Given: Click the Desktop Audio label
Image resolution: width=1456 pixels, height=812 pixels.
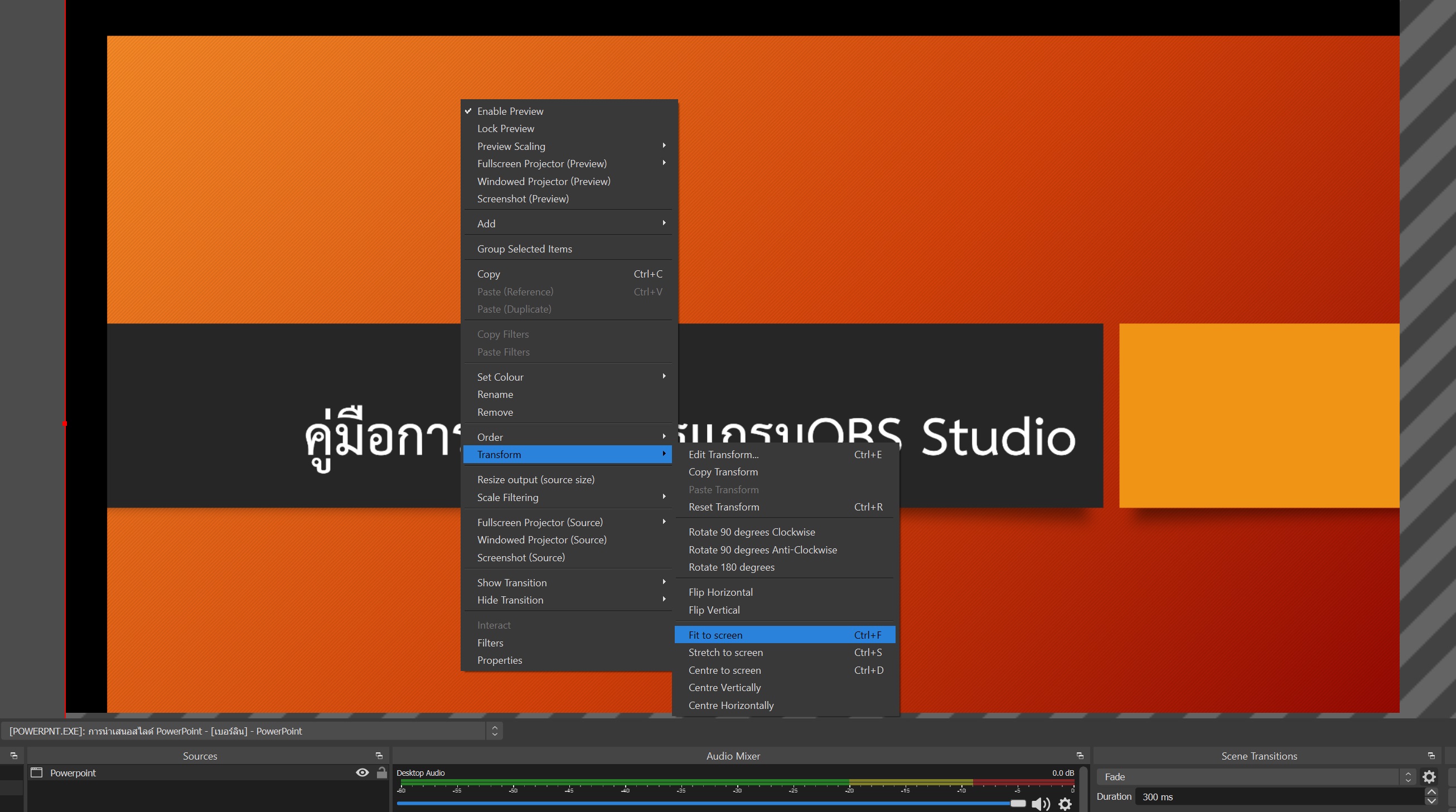Looking at the screenshot, I should [420, 773].
